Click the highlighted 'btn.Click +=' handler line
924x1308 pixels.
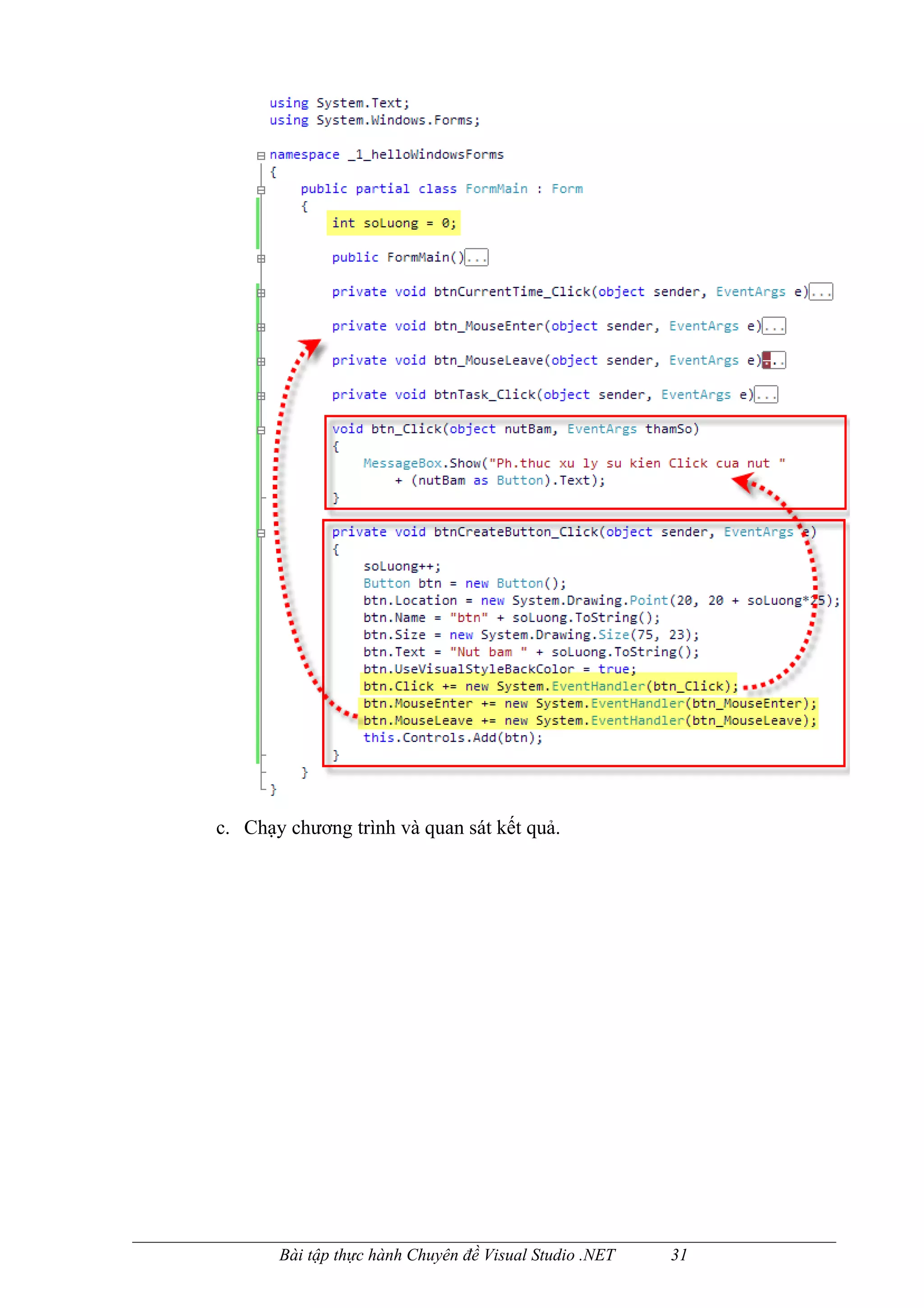(550, 686)
